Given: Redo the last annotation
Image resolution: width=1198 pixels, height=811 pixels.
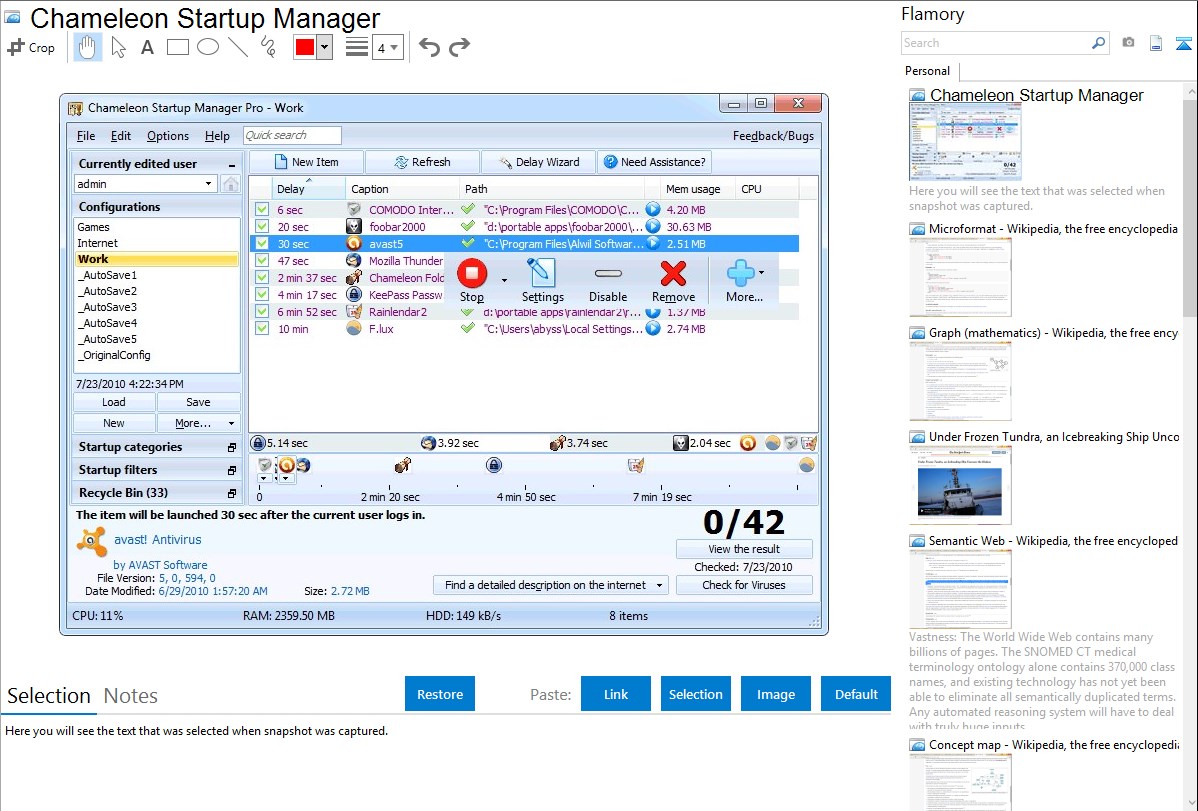Looking at the screenshot, I should pos(459,47).
